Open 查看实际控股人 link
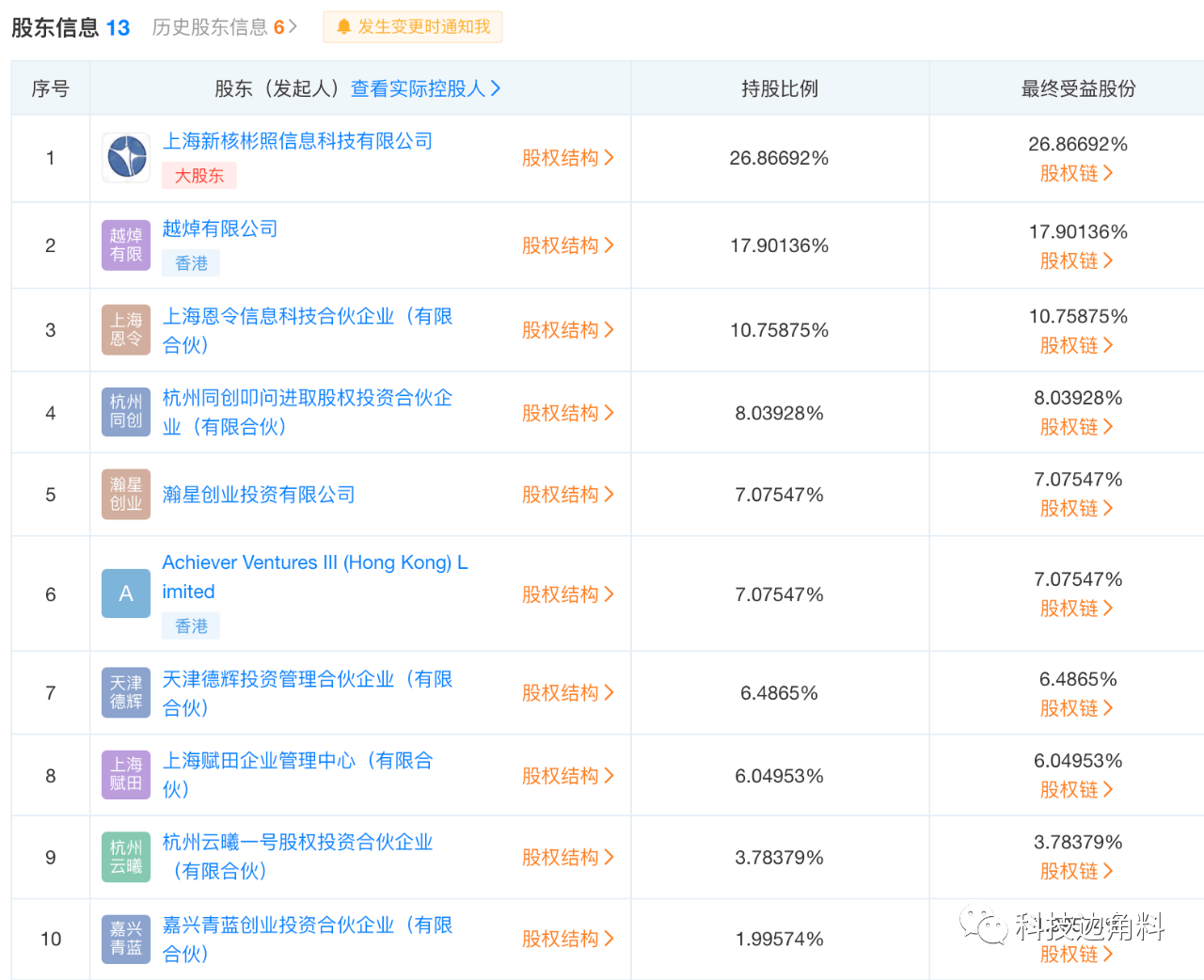The width and height of the screenshot is (1204, 980). click(426, 88)
